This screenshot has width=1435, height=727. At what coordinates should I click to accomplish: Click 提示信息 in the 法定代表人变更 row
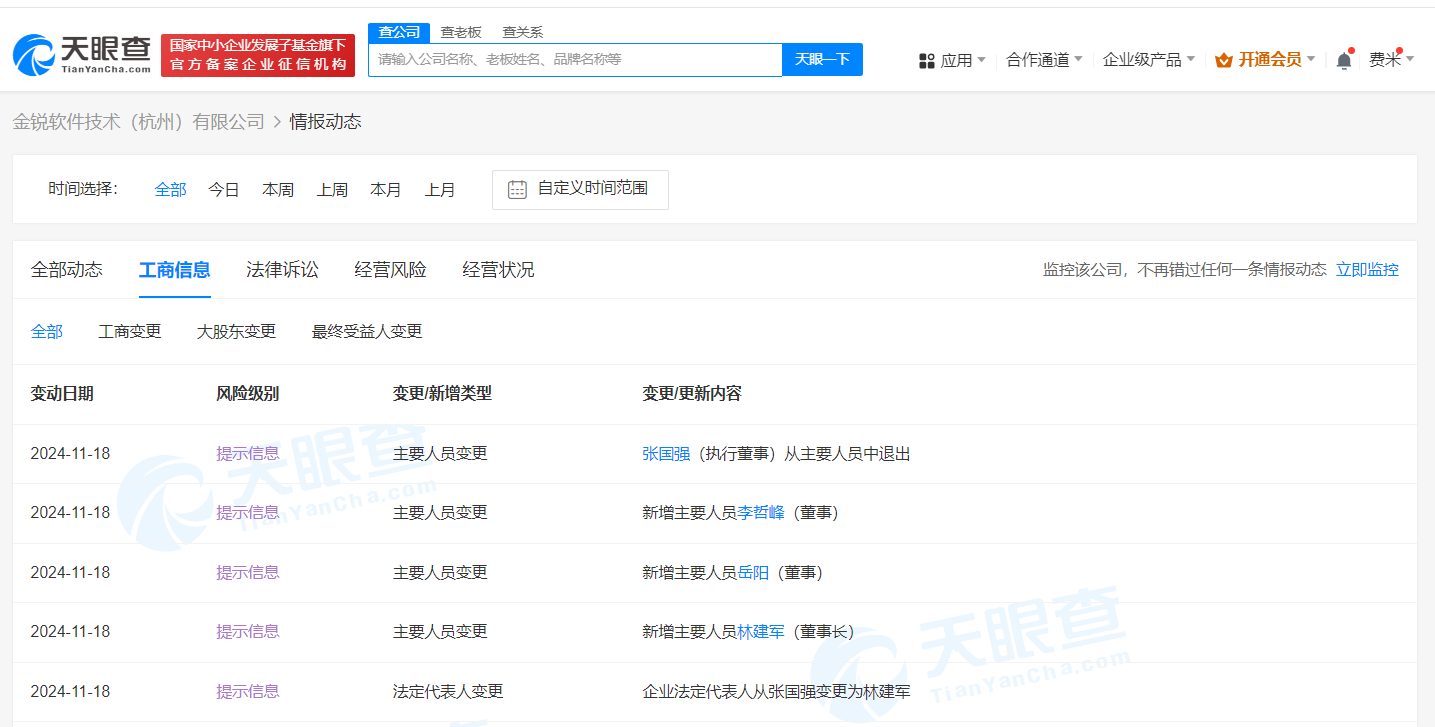point(248,692)
